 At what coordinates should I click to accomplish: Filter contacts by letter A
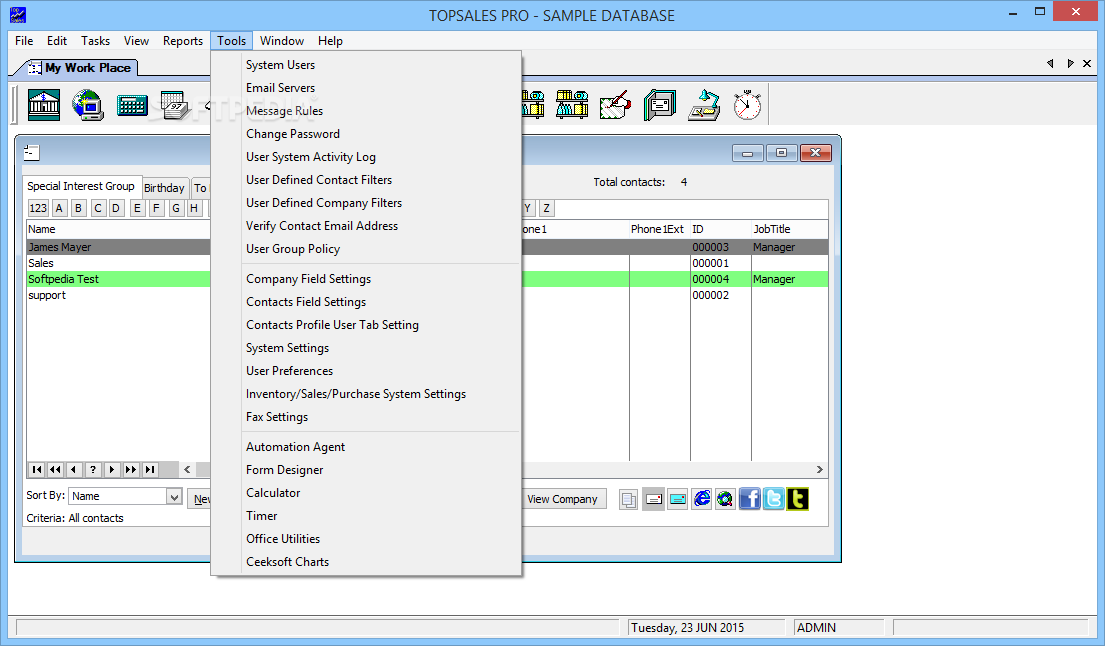coord(59,208)
